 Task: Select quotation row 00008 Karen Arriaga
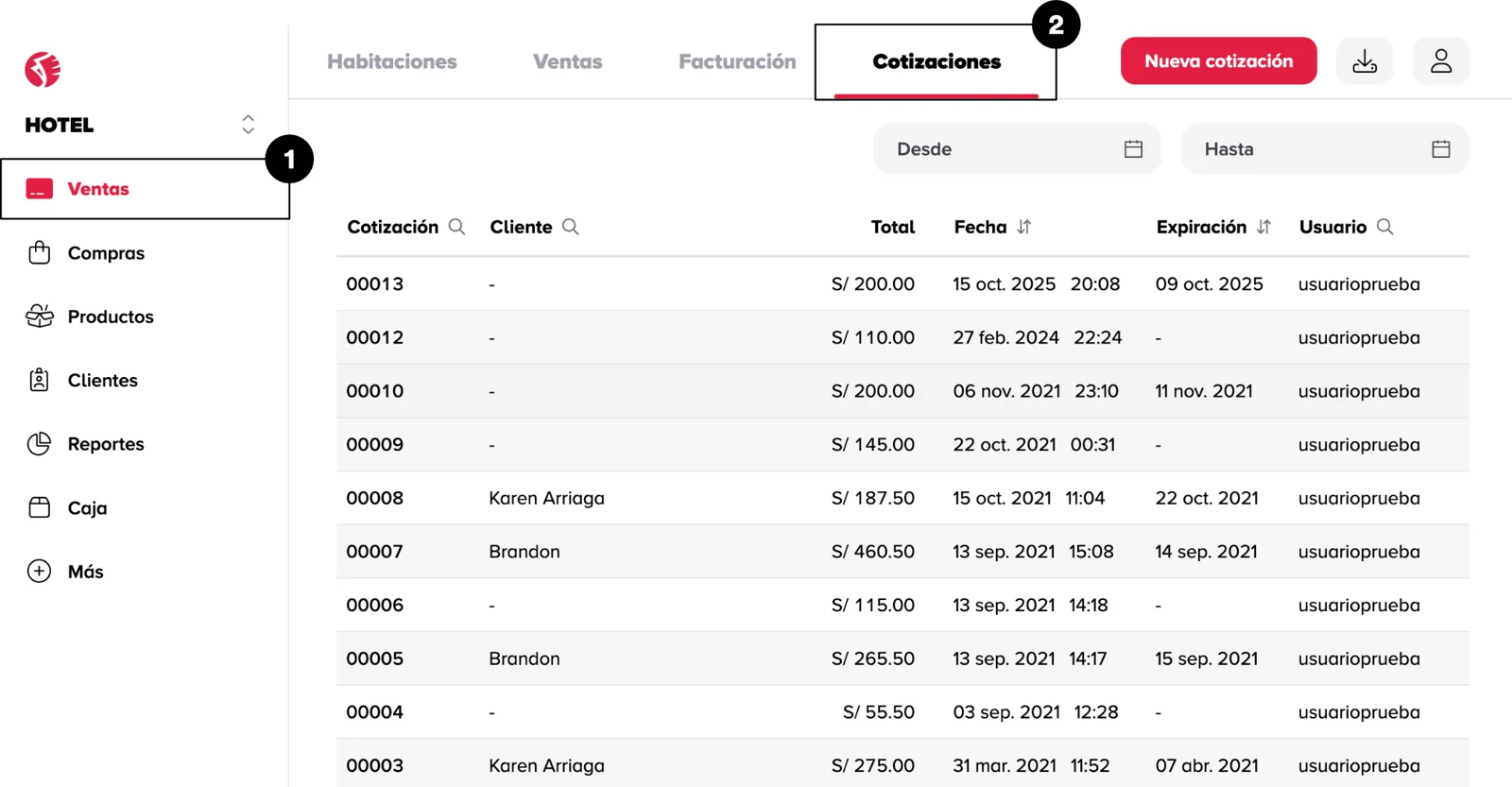tap(546, 498)
